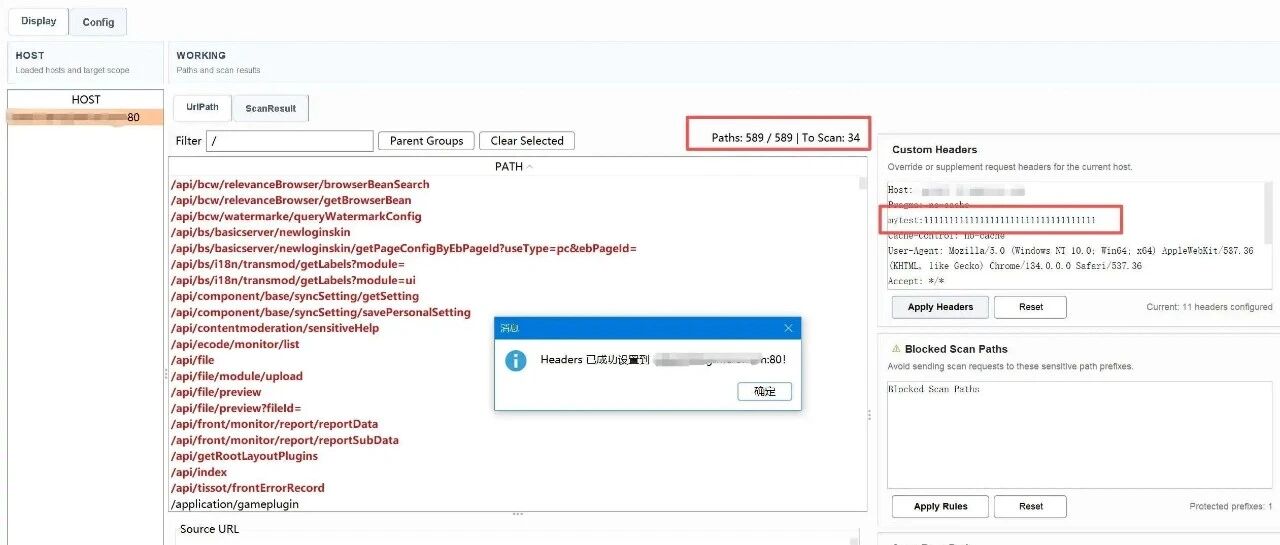Click the Filter input field
Screen dimensions: 1280x545
[x=290, y=141]
